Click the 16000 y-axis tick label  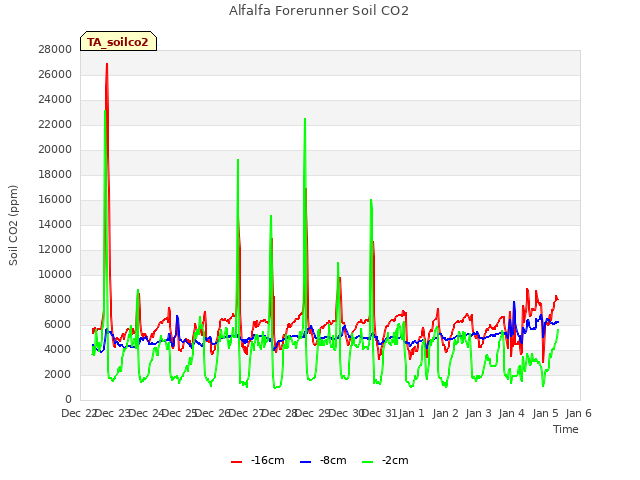point(55,200)
